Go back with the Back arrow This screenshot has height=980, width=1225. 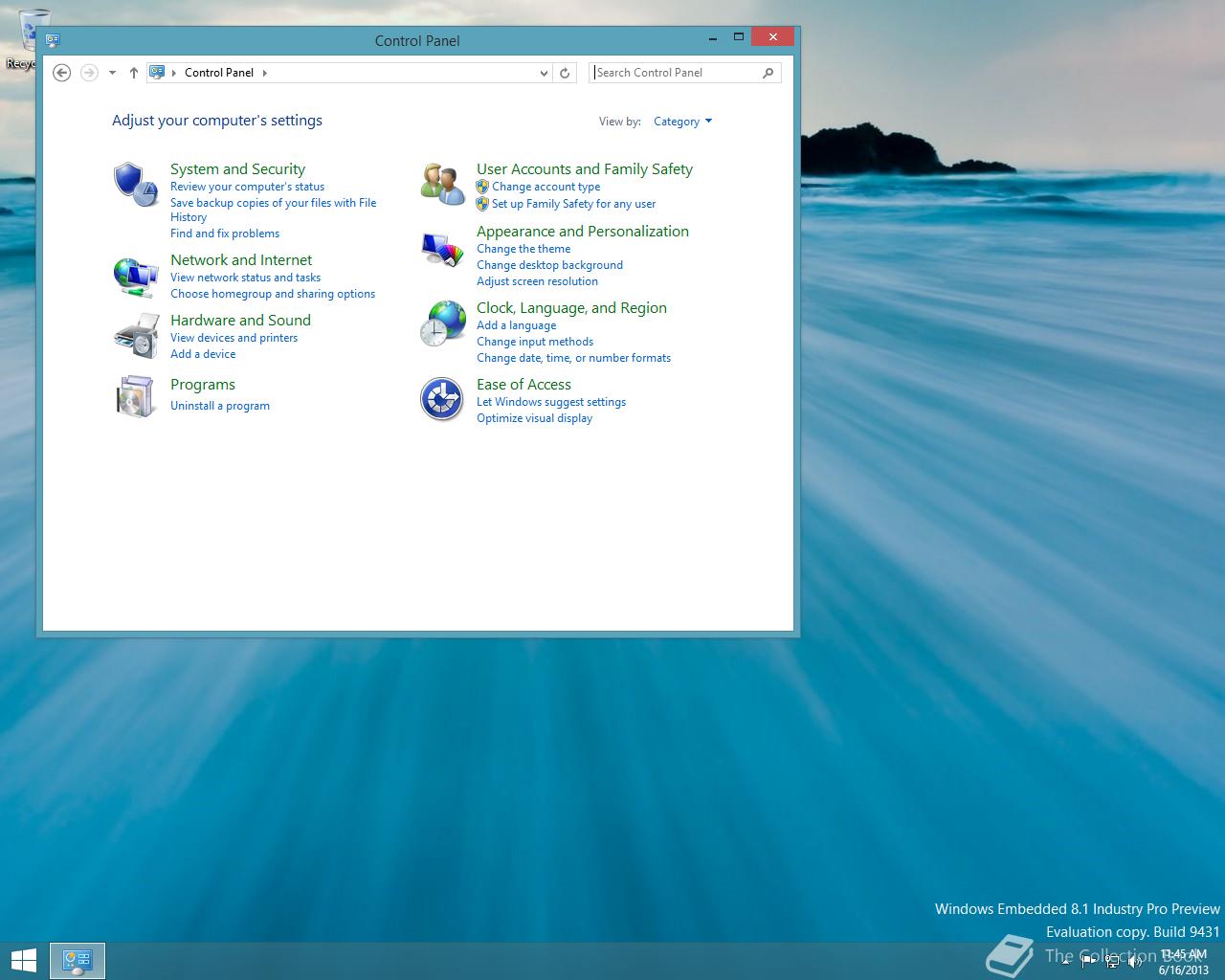pyautogui.click(x=62, y=73)
